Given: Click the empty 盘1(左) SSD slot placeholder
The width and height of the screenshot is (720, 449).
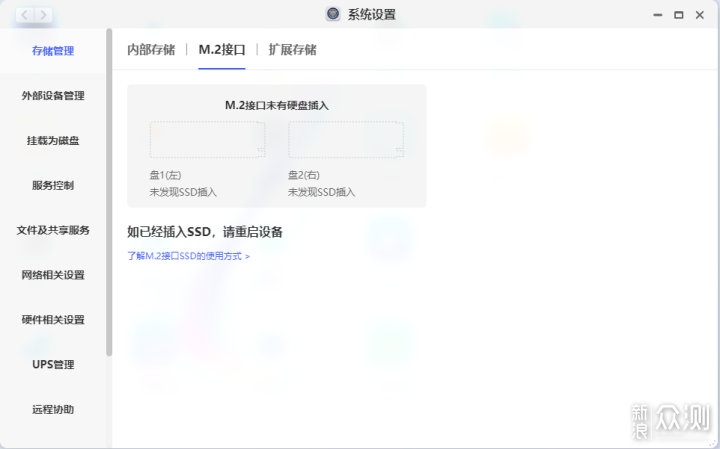Looking at the screenshot, I should (208, 140).
